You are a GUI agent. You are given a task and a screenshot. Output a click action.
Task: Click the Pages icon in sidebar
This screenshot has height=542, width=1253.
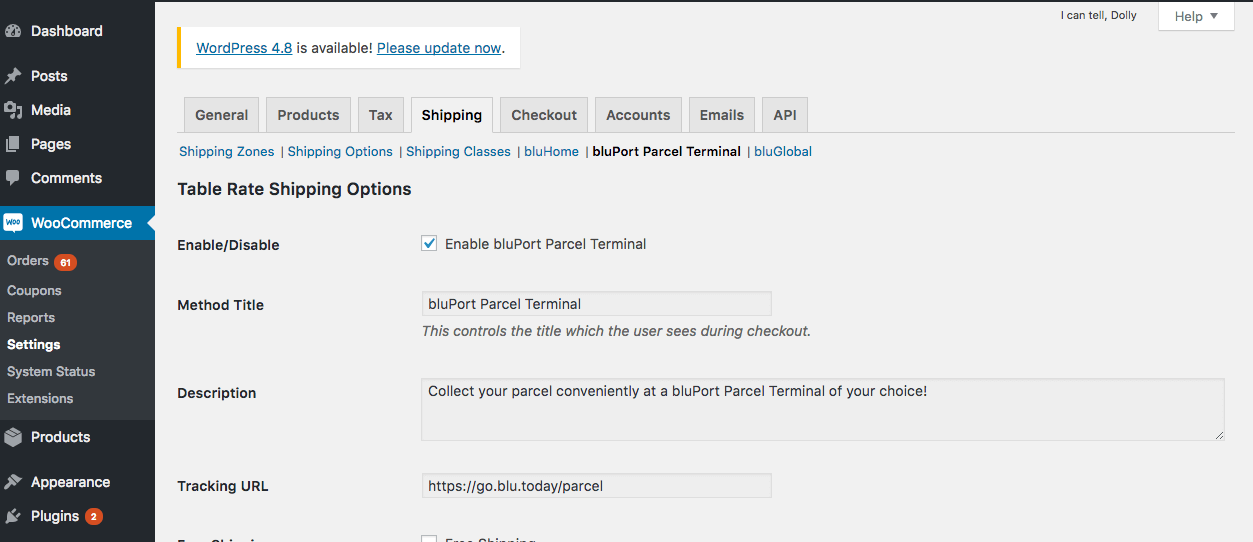tap(13, 144)
